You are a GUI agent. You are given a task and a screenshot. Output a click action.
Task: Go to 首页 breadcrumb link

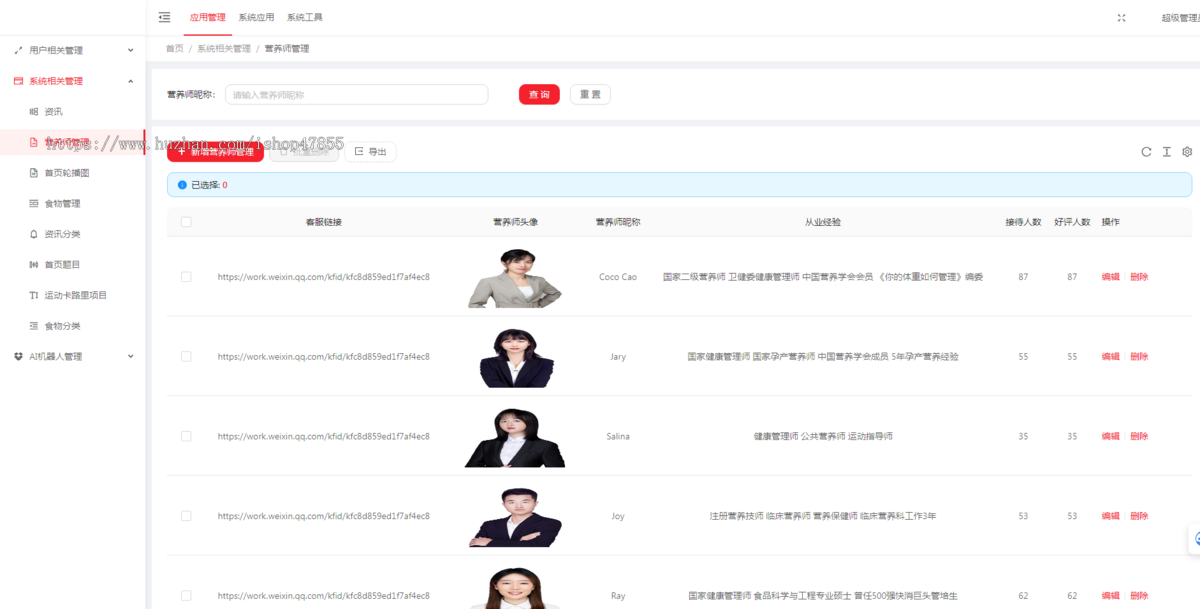175,48
